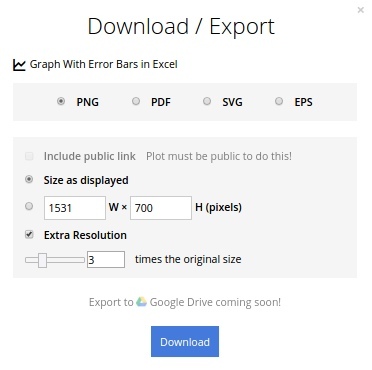Click the Google Drive icon
The width and height of the screenshot is (372, 370).
pyautogui.click(x=141, y=302)
